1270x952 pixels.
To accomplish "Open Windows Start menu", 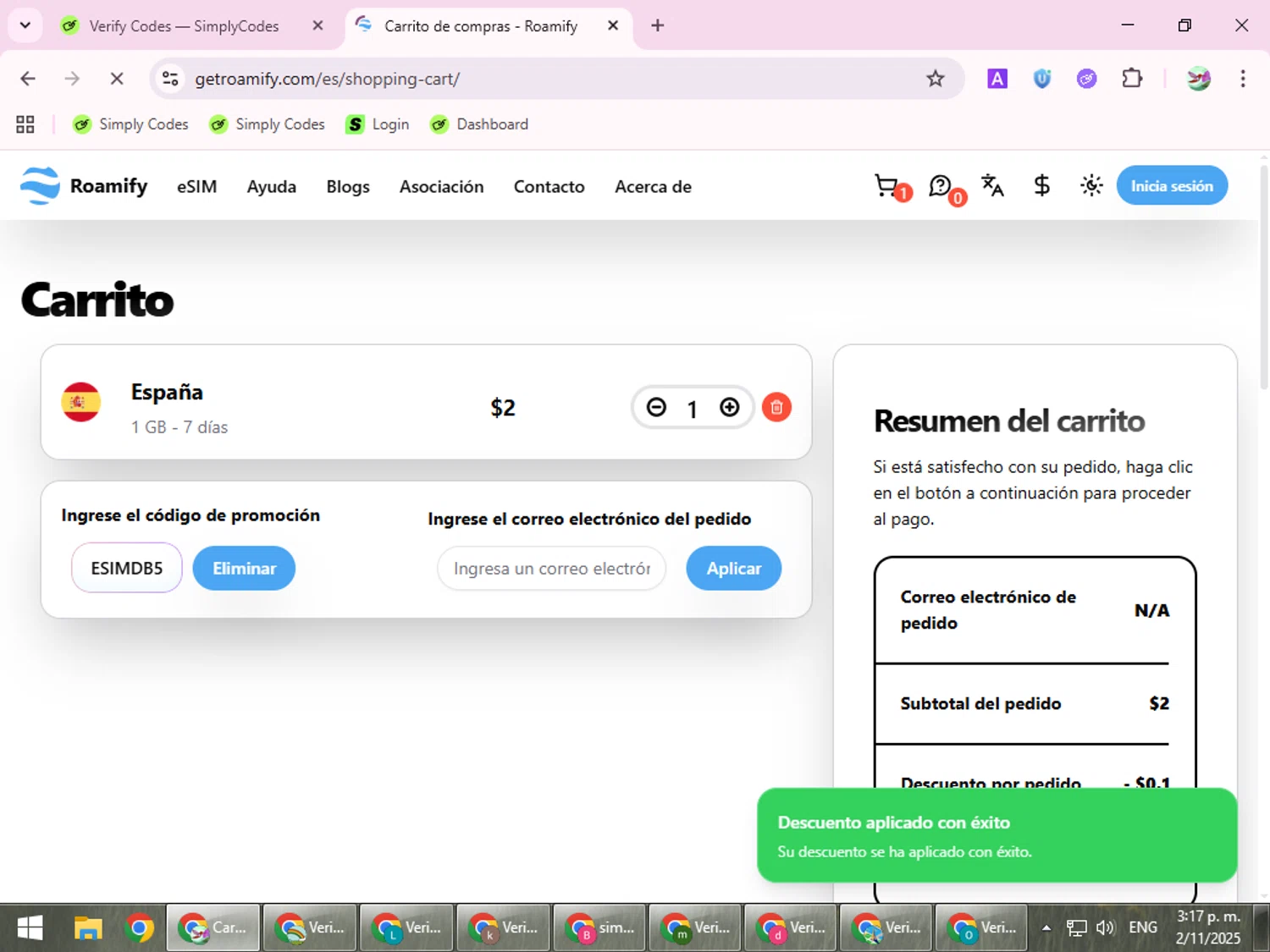I will 30,928.
